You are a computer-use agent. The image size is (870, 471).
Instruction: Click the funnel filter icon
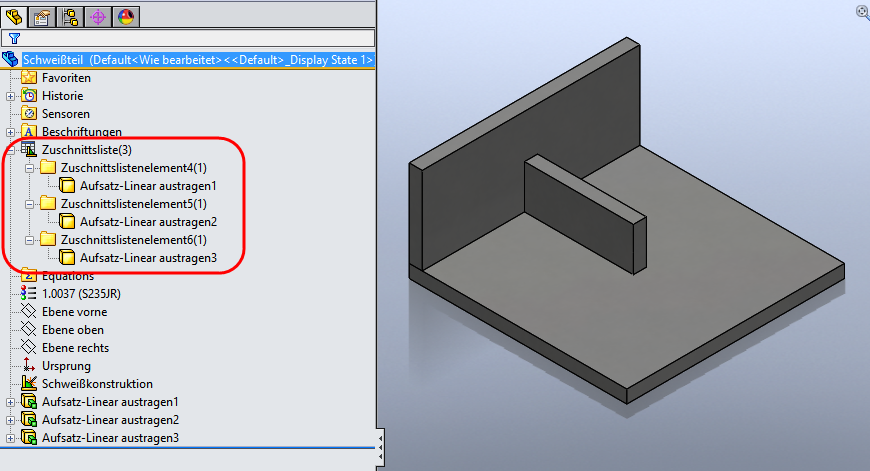[x=14, y=38]
